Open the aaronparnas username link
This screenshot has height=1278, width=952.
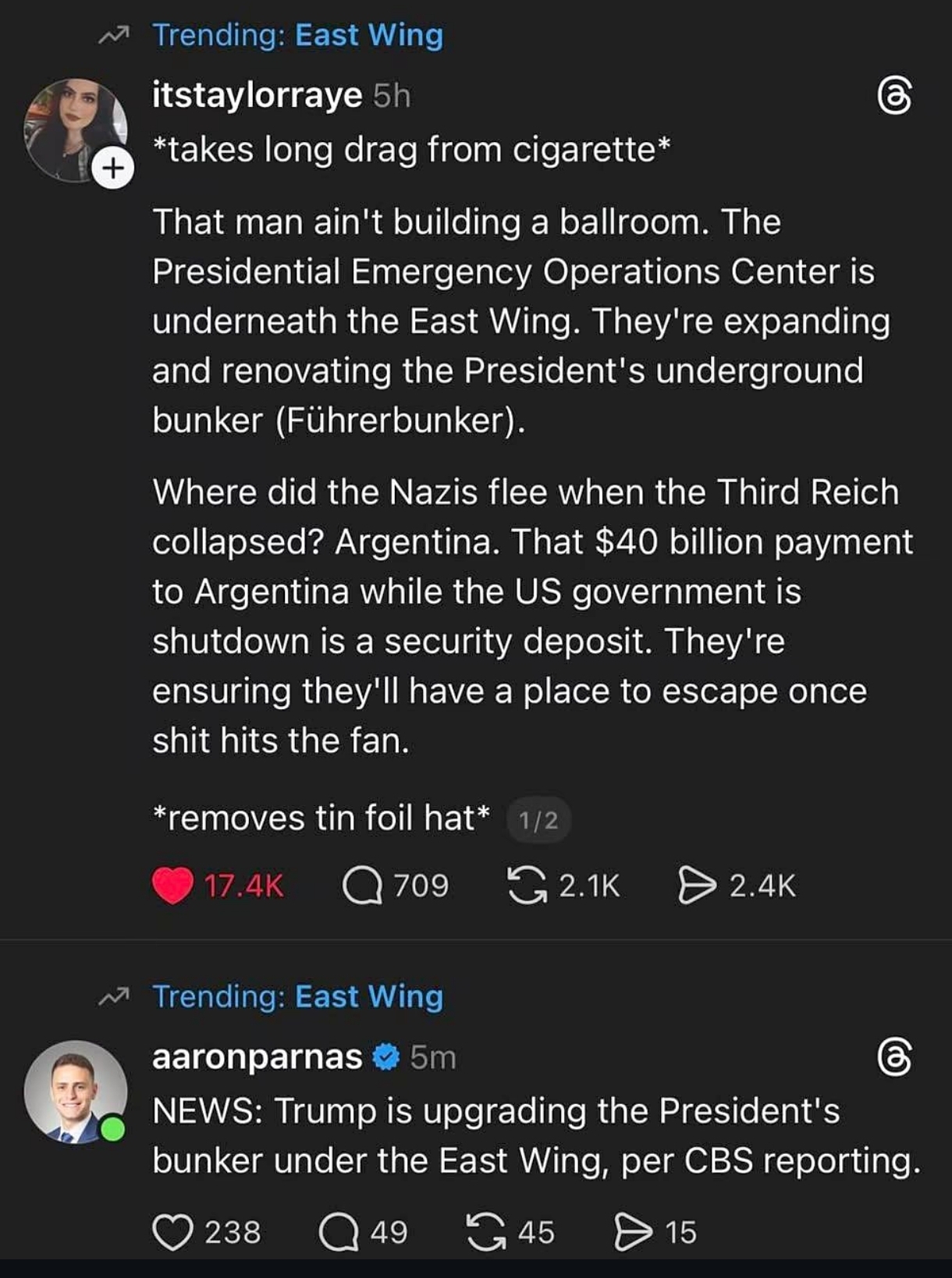pos(257,1057)
